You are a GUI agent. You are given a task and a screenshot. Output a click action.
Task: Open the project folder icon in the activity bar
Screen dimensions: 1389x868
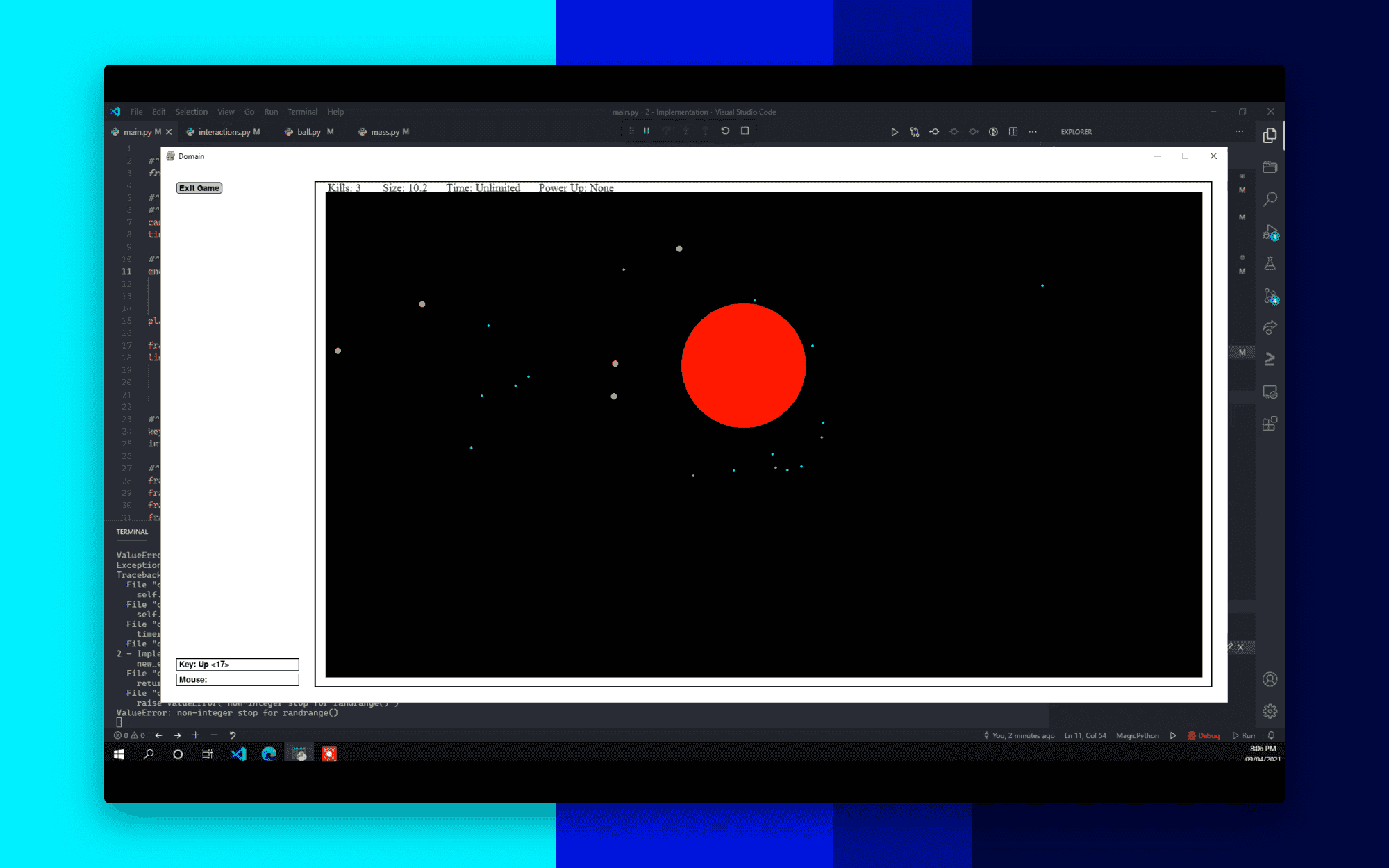[x=1270, y=167]
